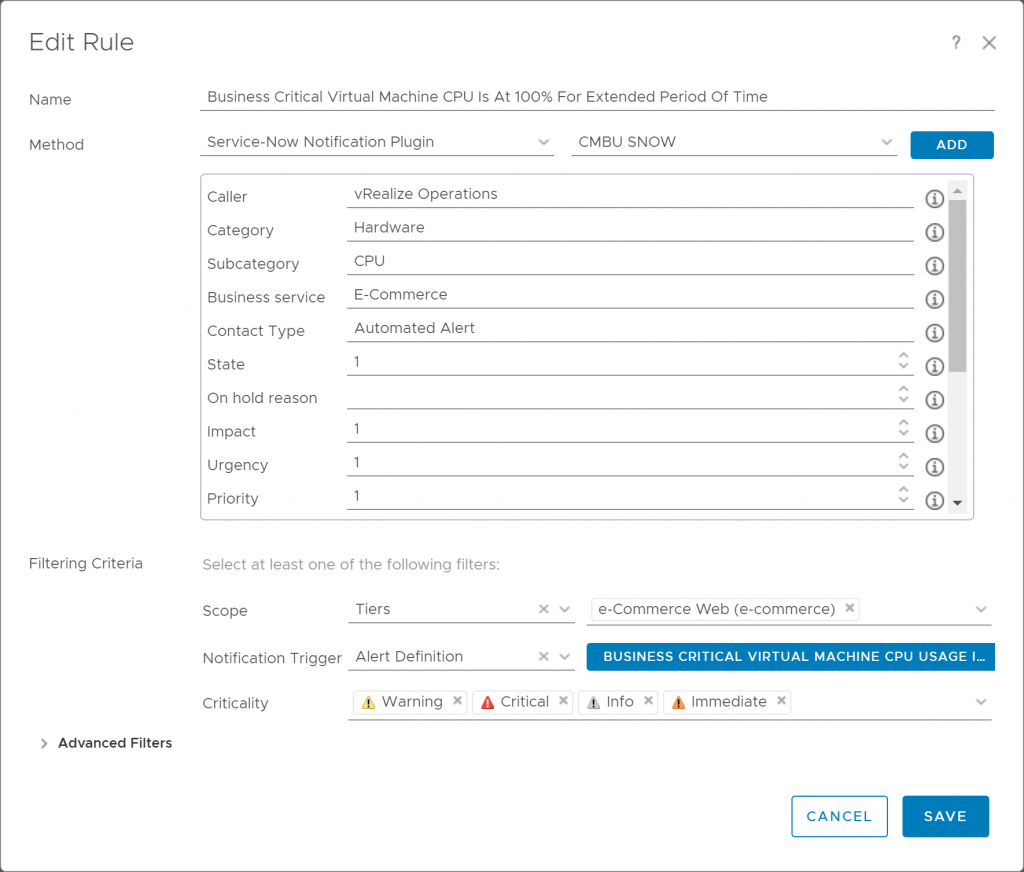Click the properties list vertical scrollbar

click(x=957, y=285)
